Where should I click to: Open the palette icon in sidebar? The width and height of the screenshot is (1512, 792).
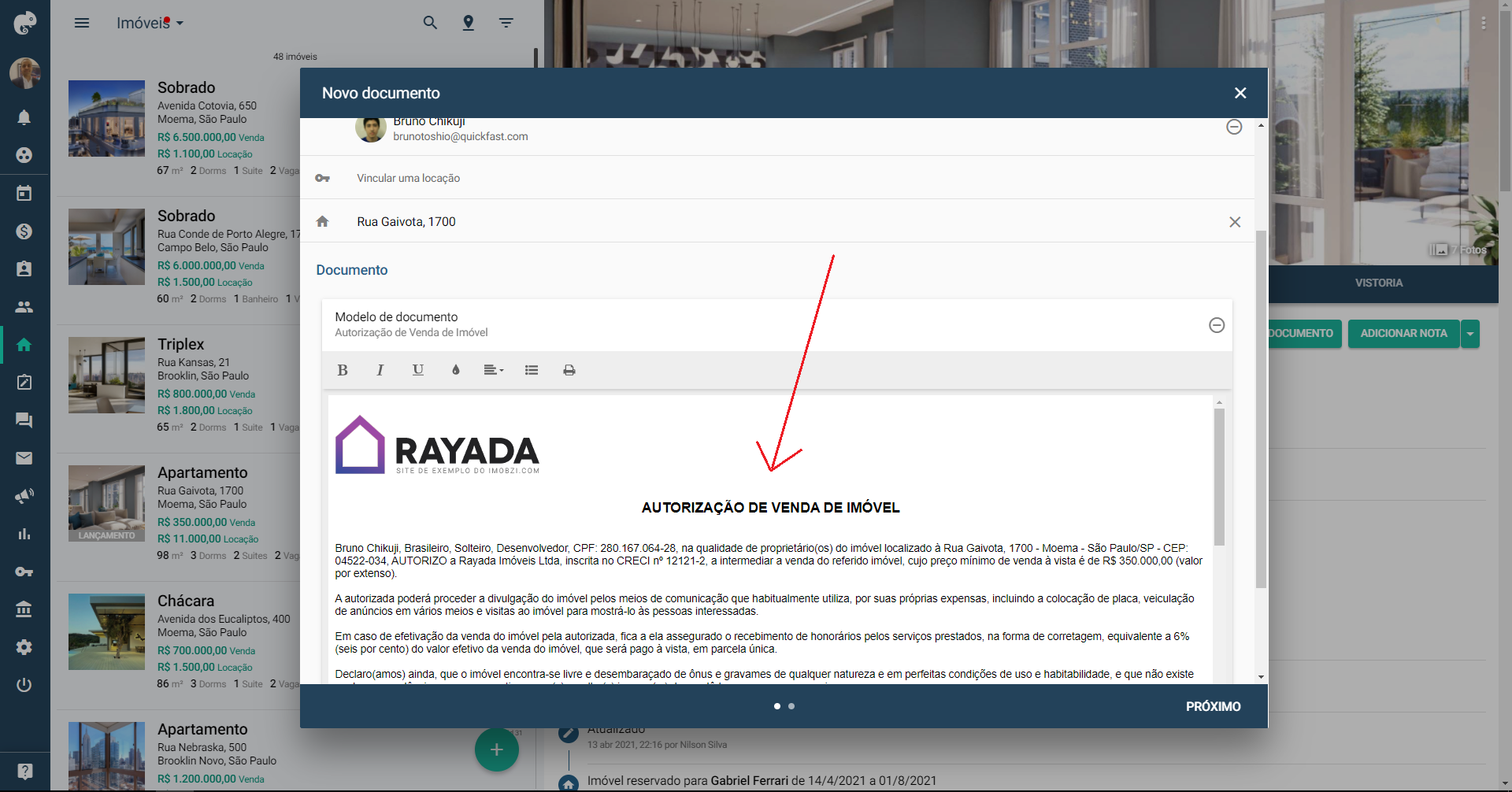[x=24, y=155]
